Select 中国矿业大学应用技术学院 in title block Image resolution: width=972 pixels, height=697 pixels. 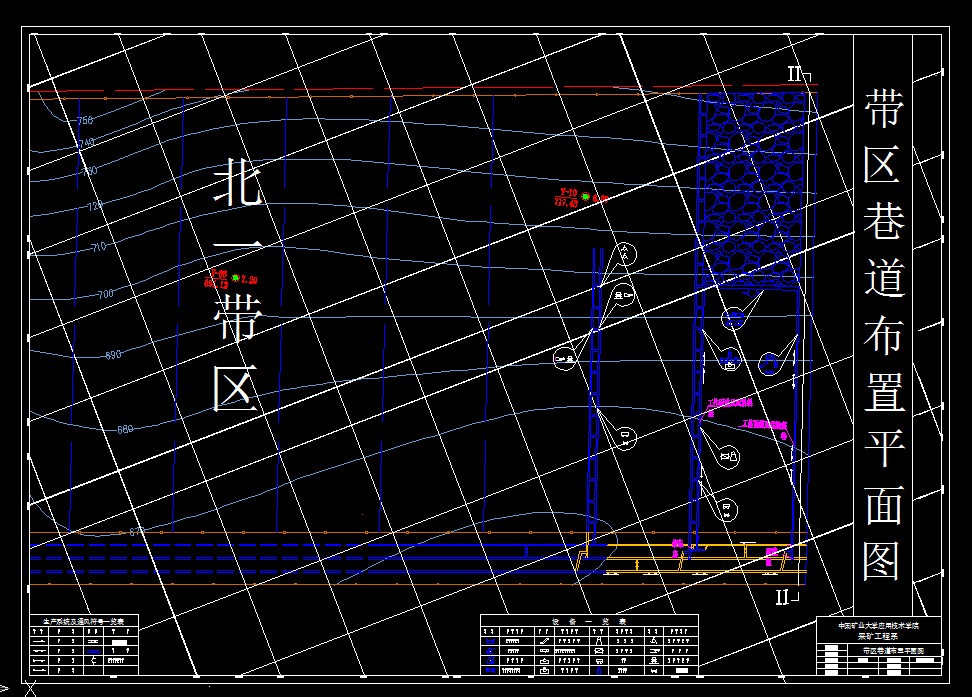pyautogui.click(x=878, y=626)
